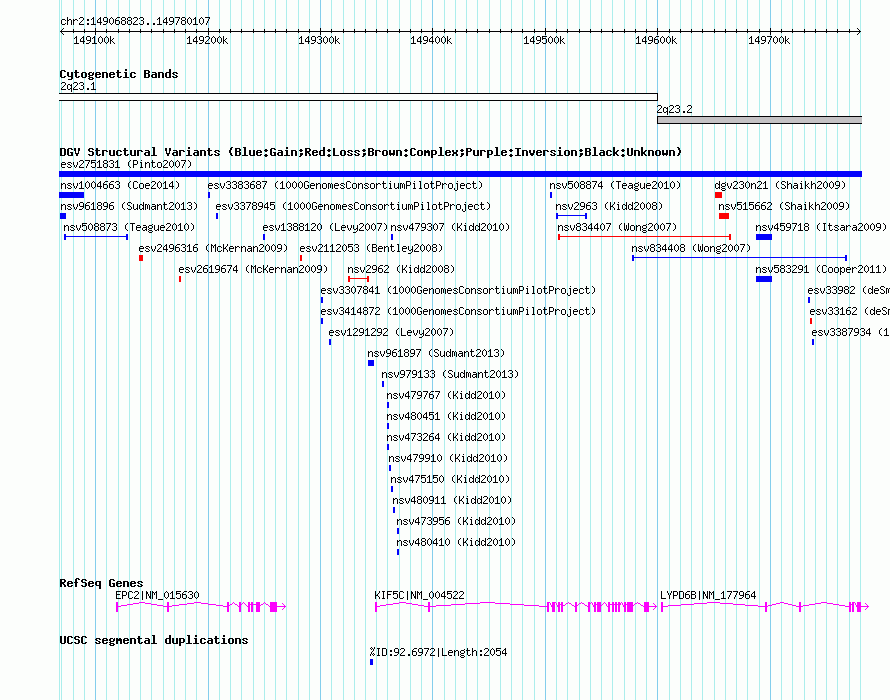
Task: Select nsv979133 (Sudmant2013) label
Action: 450,374
